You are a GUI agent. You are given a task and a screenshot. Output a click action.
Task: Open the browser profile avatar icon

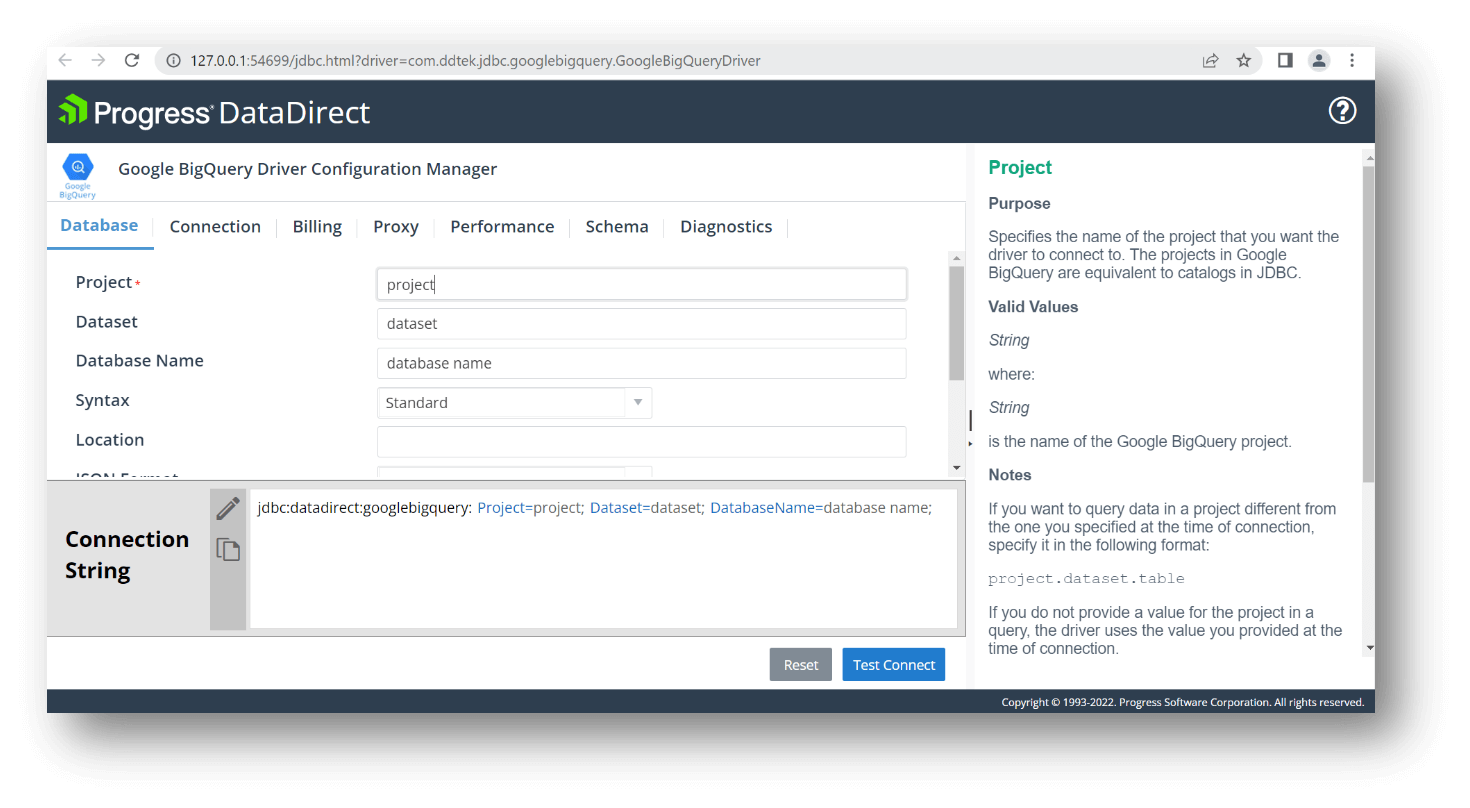[1319, 61]
